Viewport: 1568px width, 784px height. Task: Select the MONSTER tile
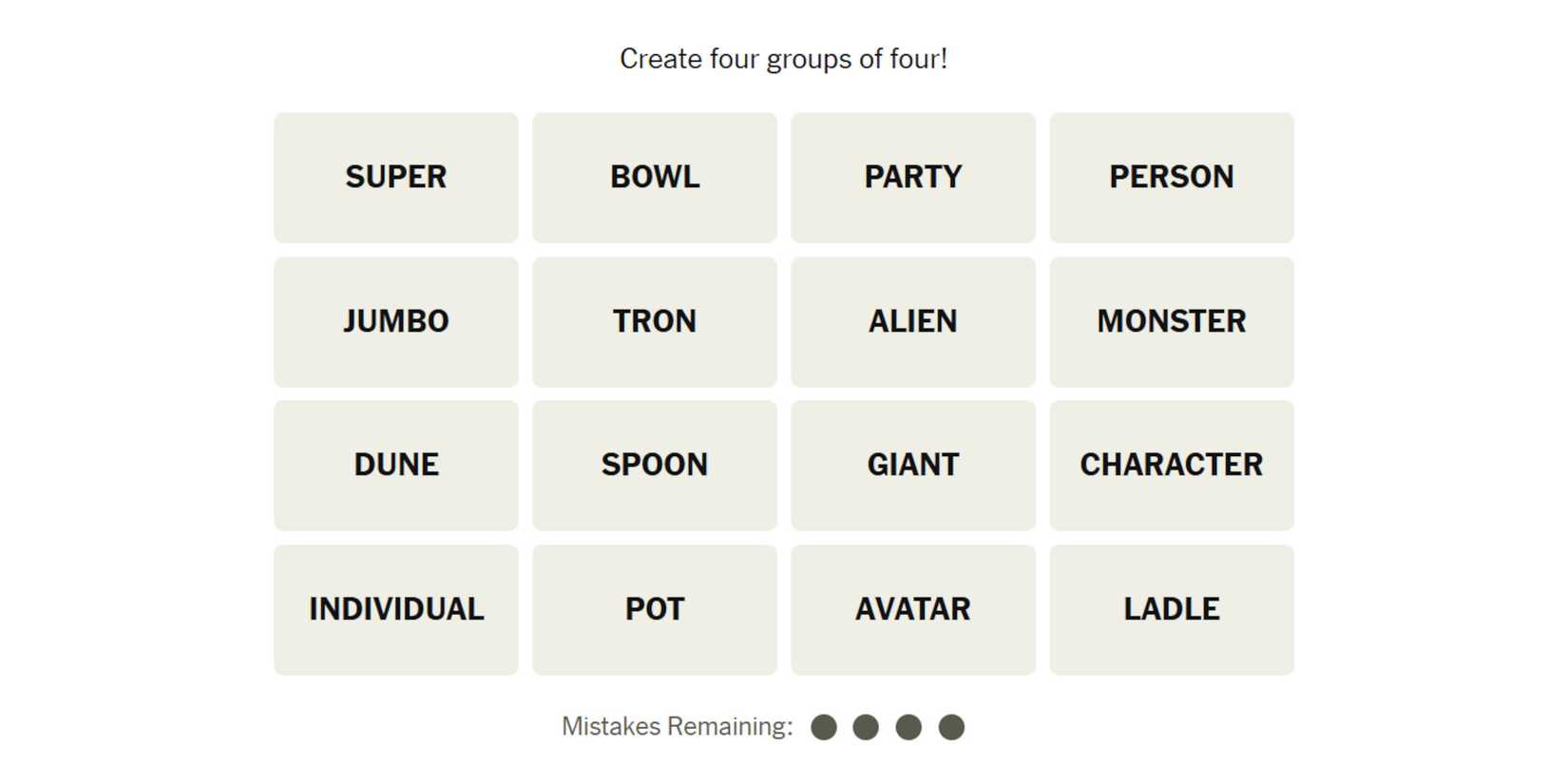(1171, 321)
